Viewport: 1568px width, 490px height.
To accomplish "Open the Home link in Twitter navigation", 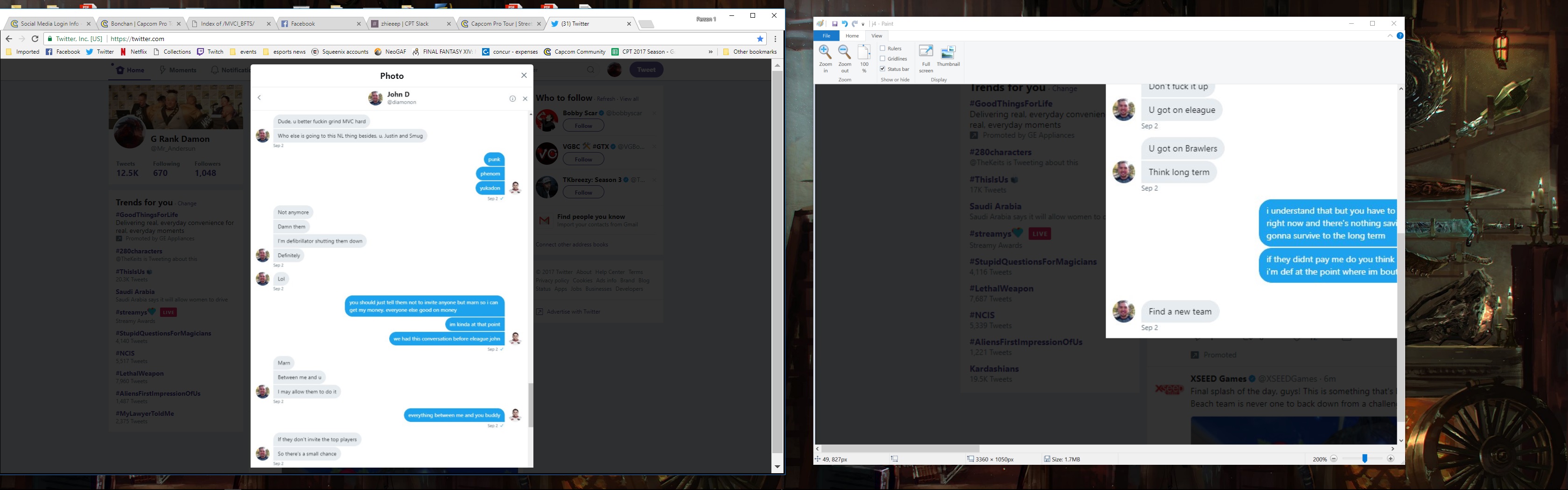I will pos(130,70).
